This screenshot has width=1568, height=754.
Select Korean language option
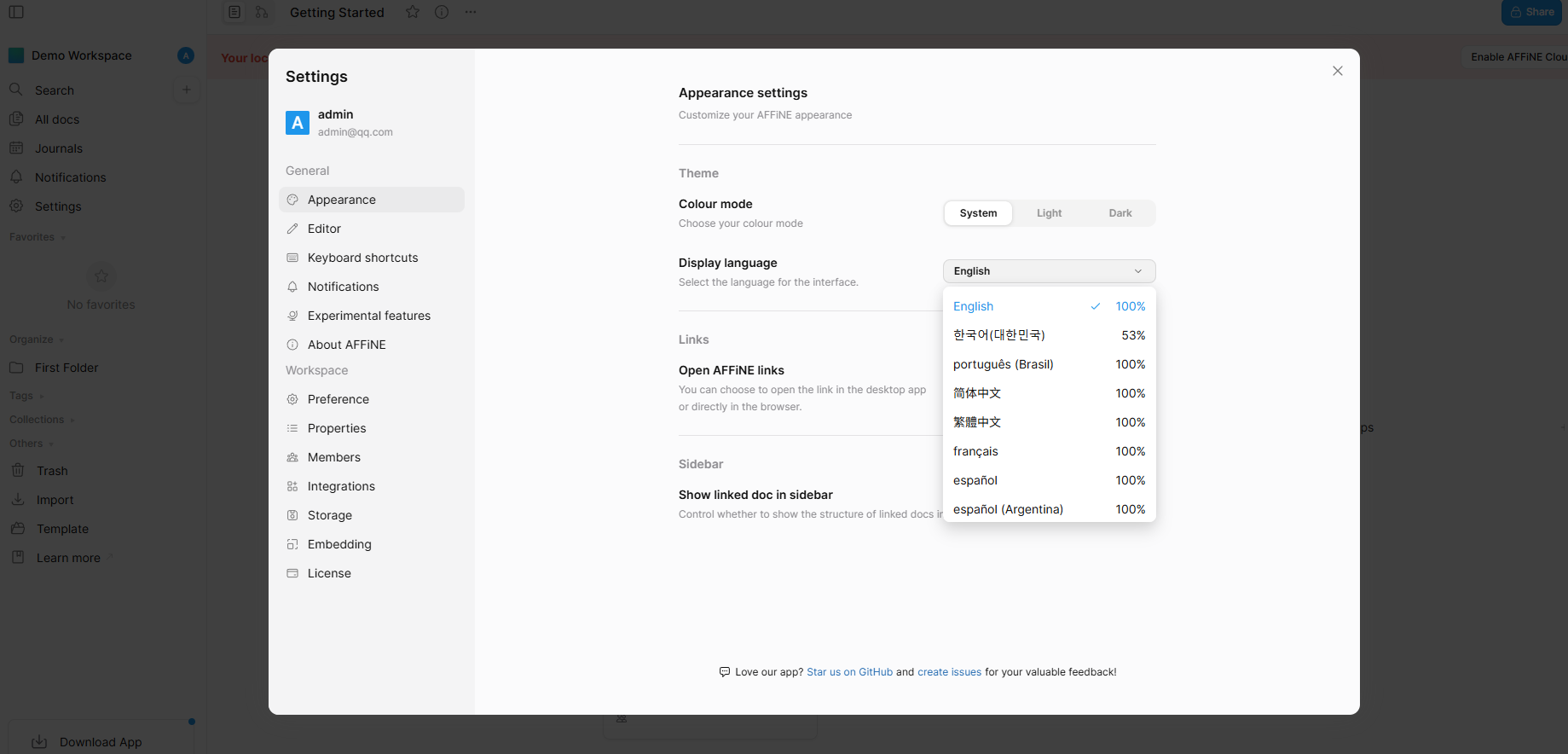[1050, 335]
